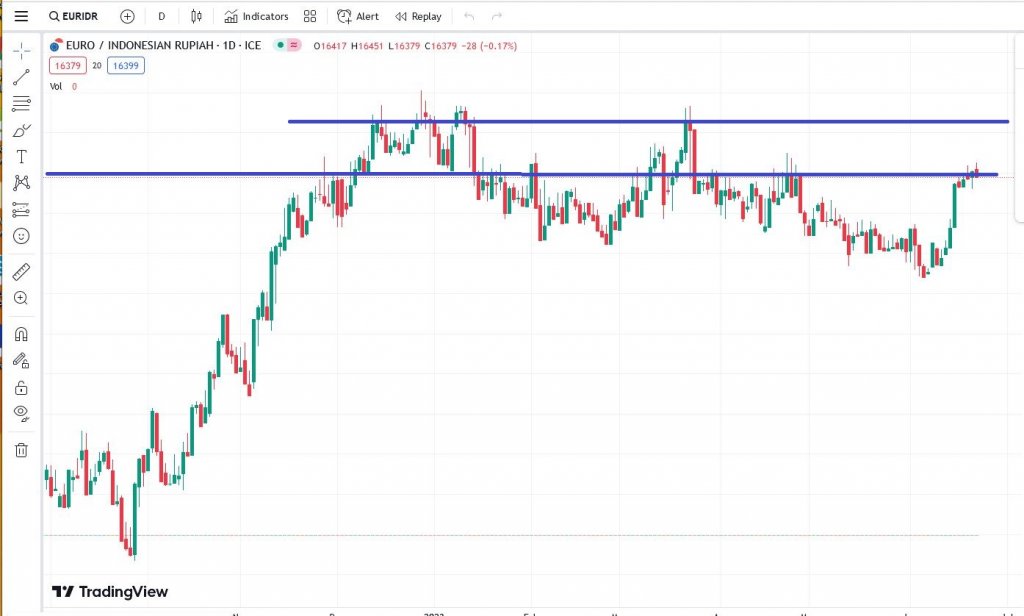This screenshot has width=1024, height=616.
Task: Open the emoji icons tool
Action: (21, 236)
